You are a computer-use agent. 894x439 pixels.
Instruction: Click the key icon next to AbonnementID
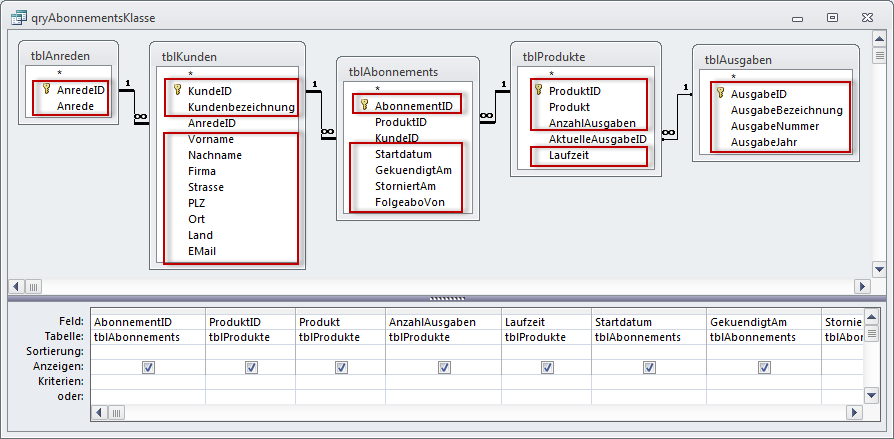(364, 105)
